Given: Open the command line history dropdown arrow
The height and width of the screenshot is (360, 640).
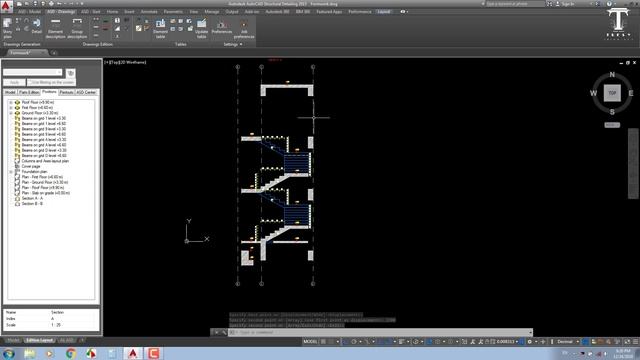Looking at the screenshot, I should (531, 332).
